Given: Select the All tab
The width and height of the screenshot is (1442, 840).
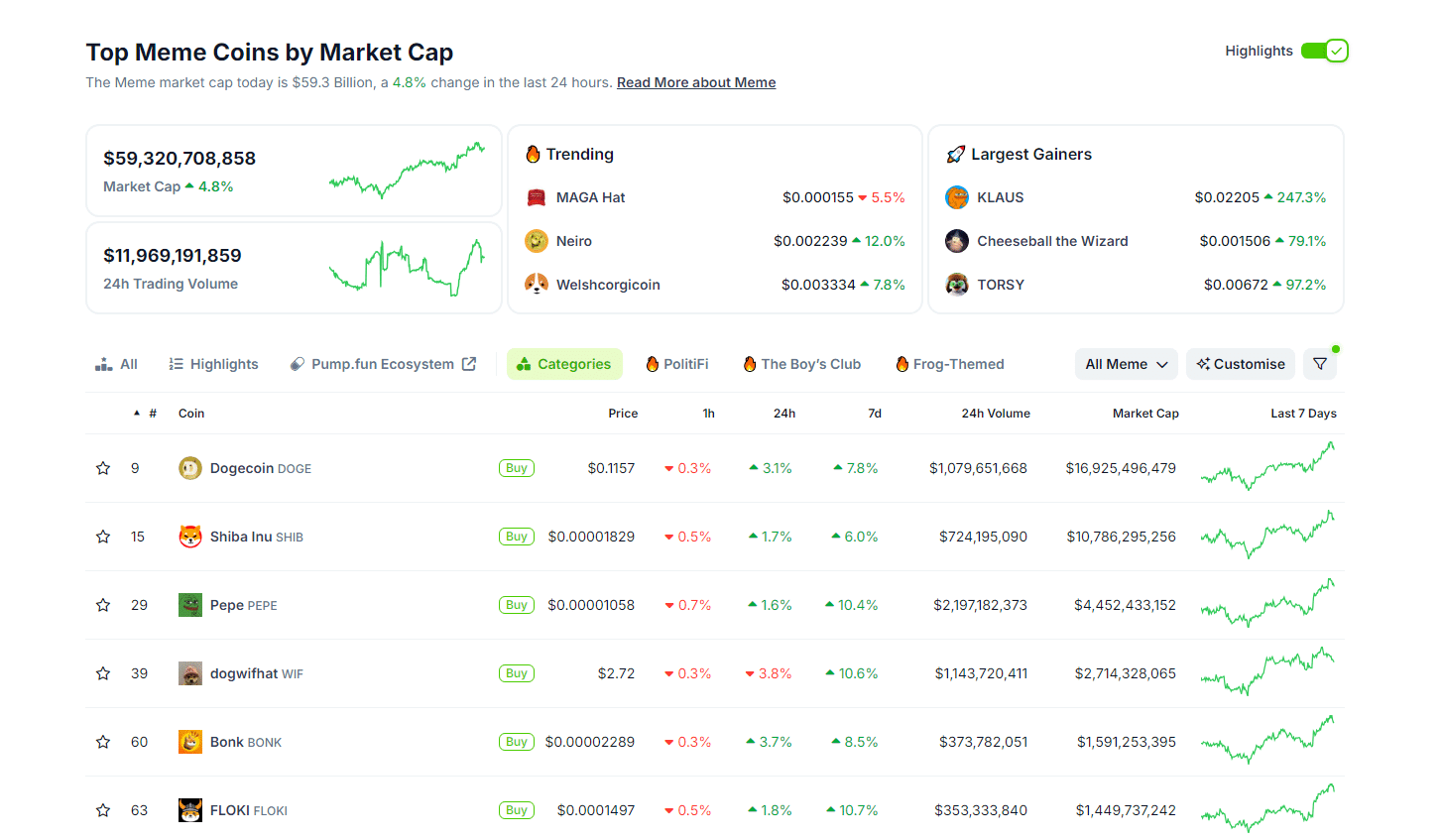Looking at the screenshot, I should tap(116, 364).
